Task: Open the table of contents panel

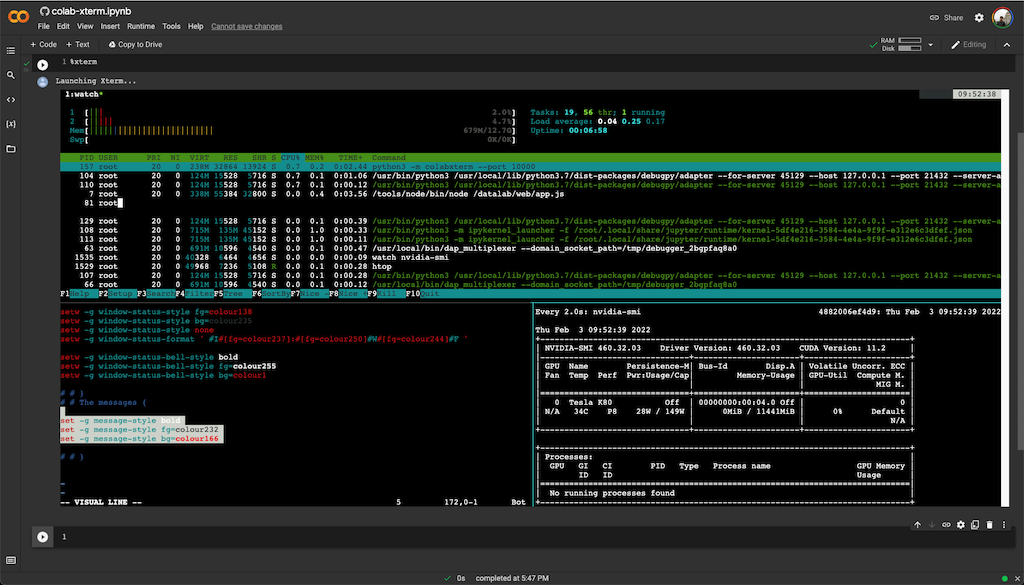Action: pos(11,51)
